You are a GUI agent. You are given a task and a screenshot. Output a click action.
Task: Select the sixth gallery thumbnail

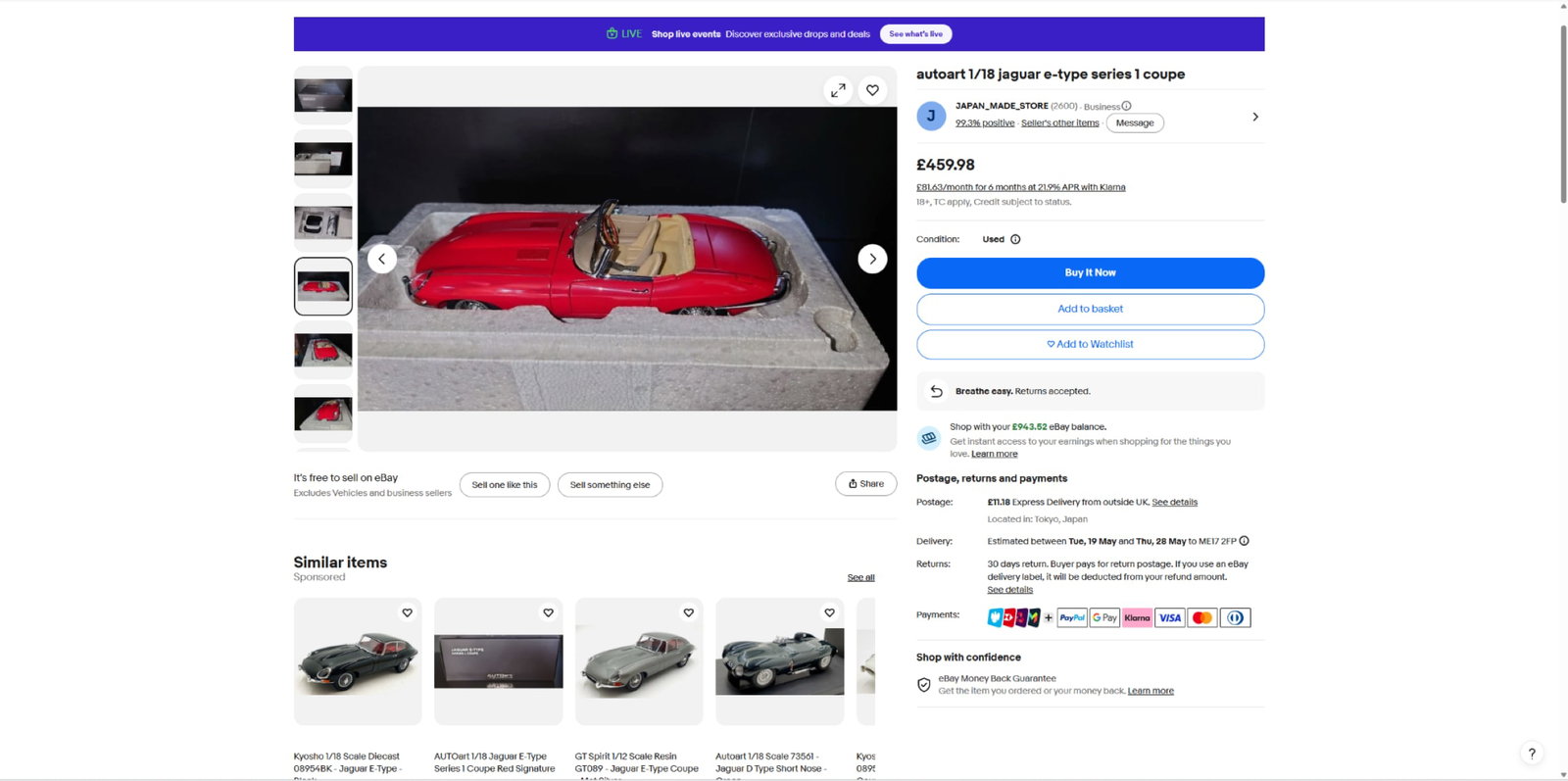[323, 414]
